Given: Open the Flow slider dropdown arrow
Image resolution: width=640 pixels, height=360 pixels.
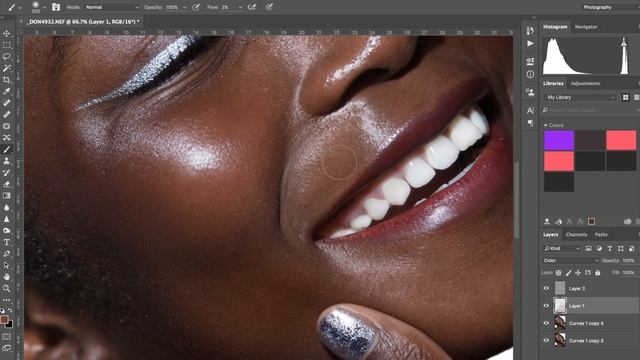Looking at the screenshot, I should point(240,7).
